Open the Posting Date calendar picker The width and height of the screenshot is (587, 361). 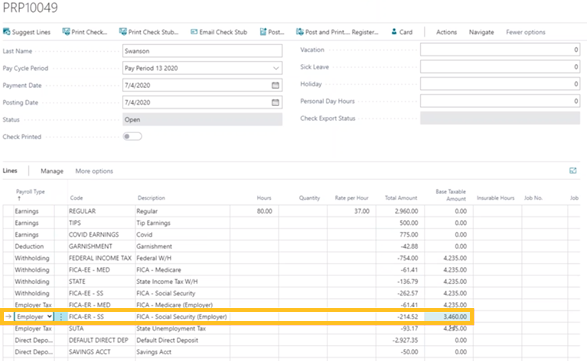(x=275, y=102)
